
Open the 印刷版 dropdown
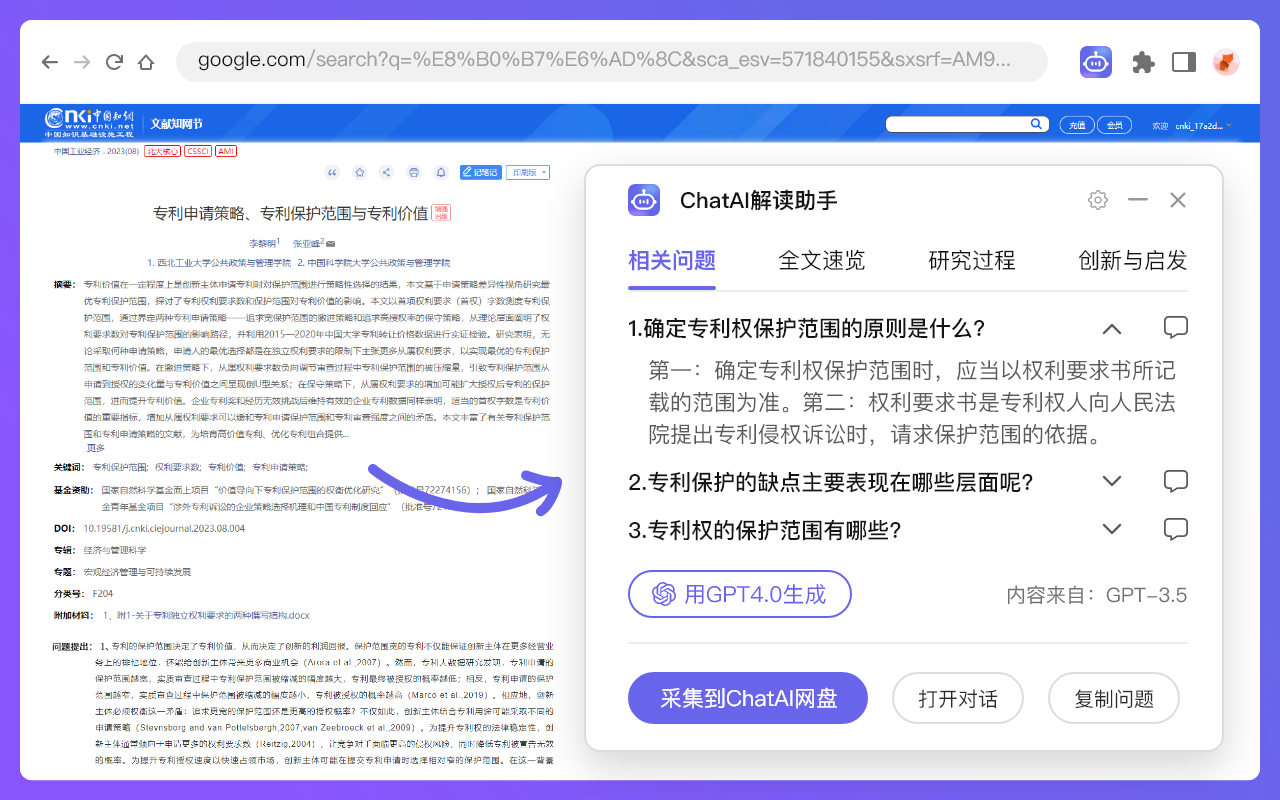pos(527,172)
